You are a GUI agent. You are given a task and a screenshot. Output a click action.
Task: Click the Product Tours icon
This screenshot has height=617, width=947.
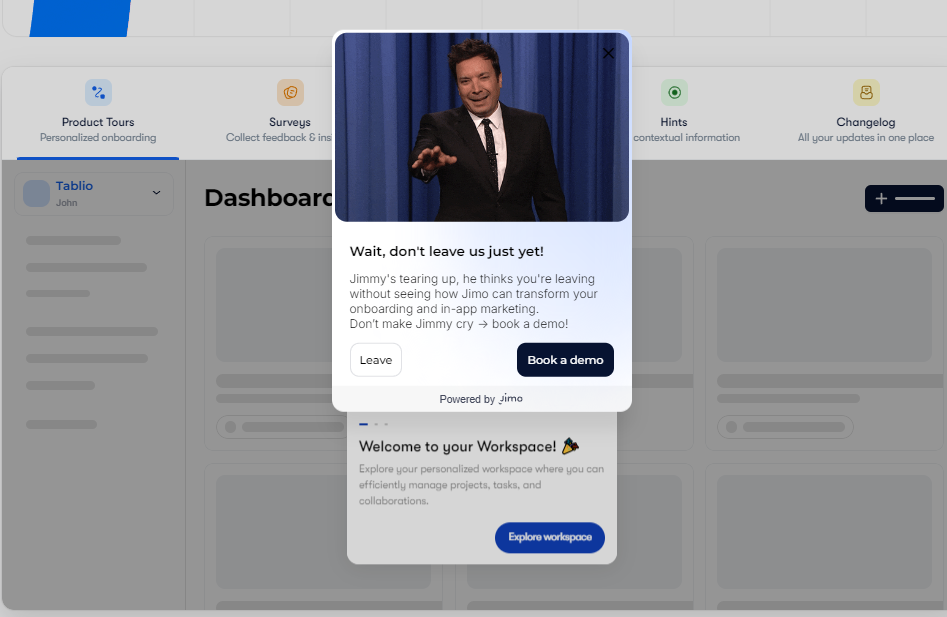pos(98,92)
